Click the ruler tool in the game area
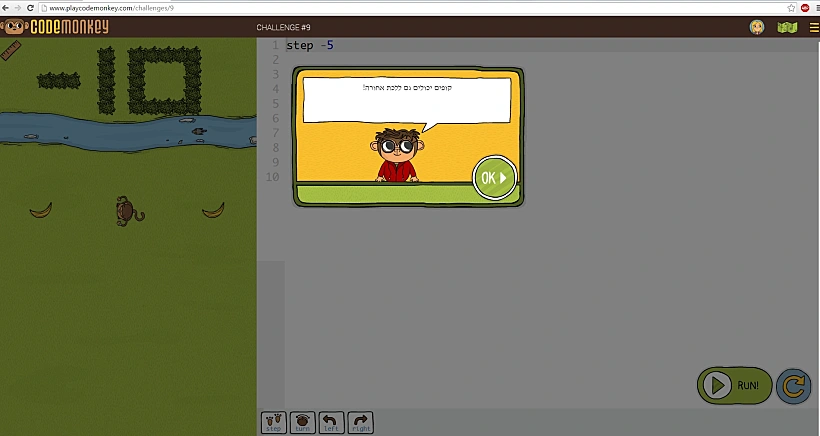Viewport: 820px width, 436px height. (x=12, y=50)
